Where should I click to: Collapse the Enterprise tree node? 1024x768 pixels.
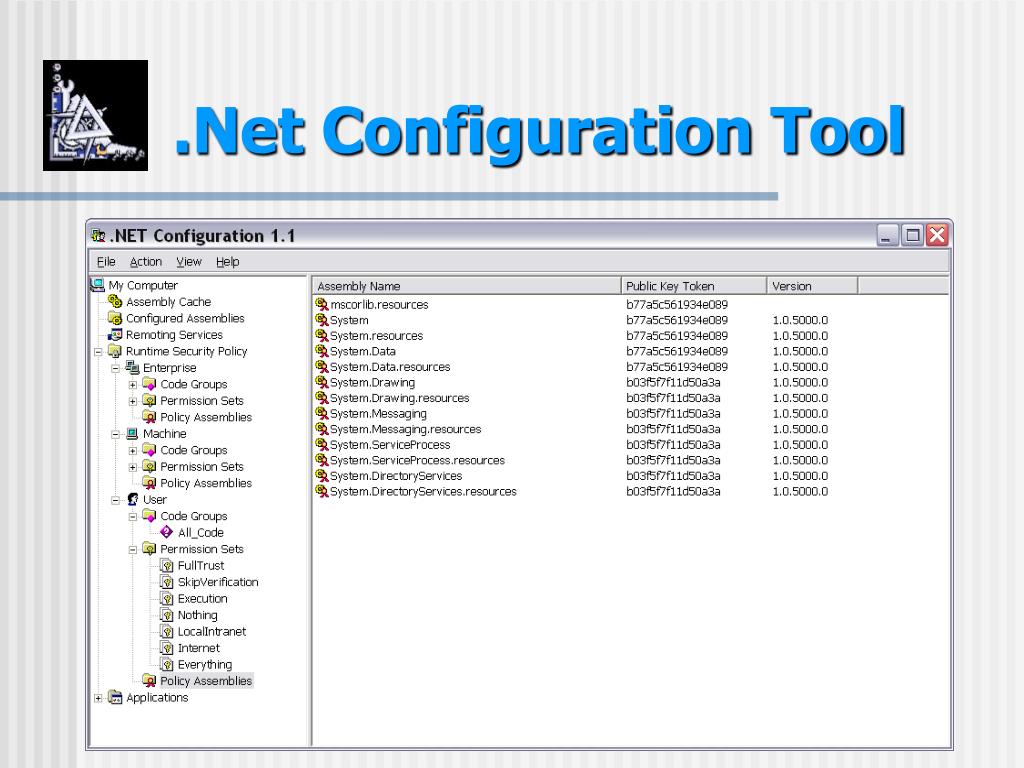(x=116, y=368)
